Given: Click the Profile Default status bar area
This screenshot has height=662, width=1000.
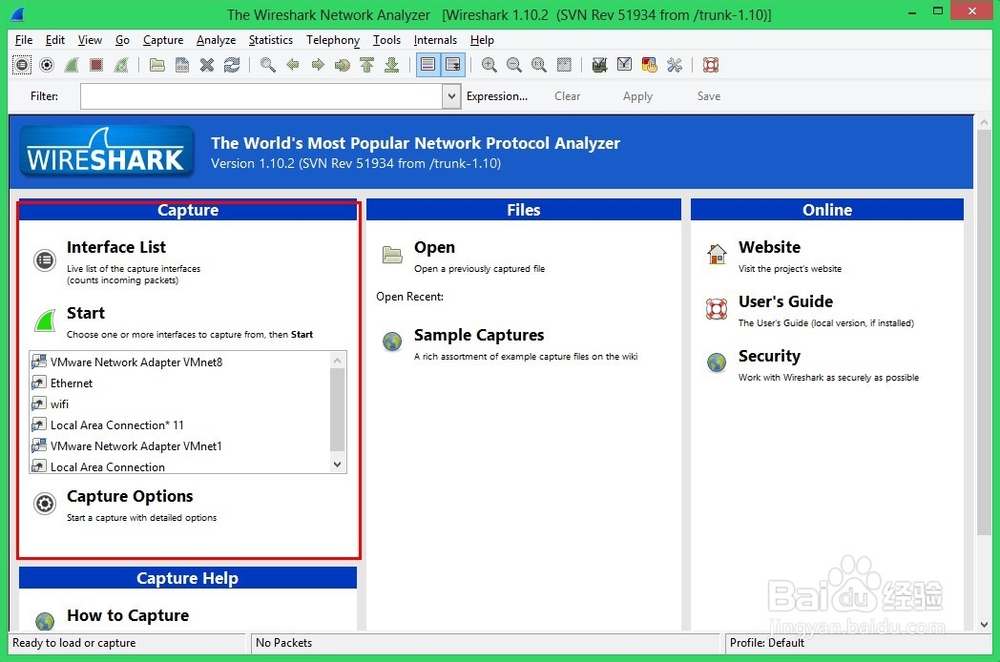Looking at the screenshot, I should click(766, 643).
